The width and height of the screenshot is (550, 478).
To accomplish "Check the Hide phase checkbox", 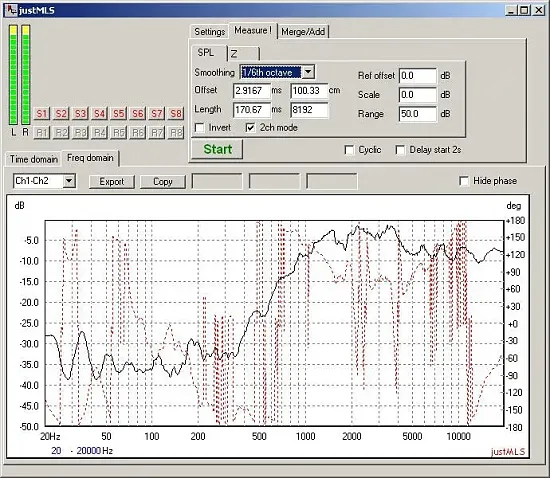I will coord(464,181).
